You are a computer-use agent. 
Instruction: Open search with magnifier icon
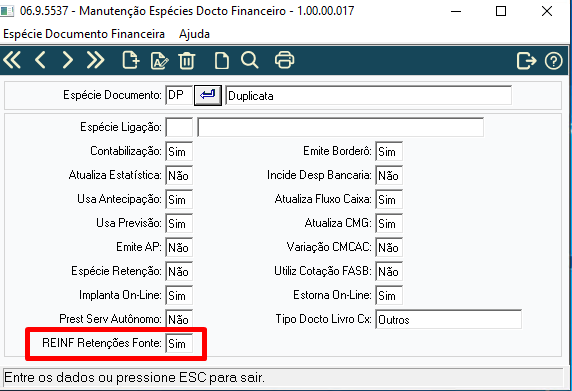pyautogui.click(x=250, y=60)
